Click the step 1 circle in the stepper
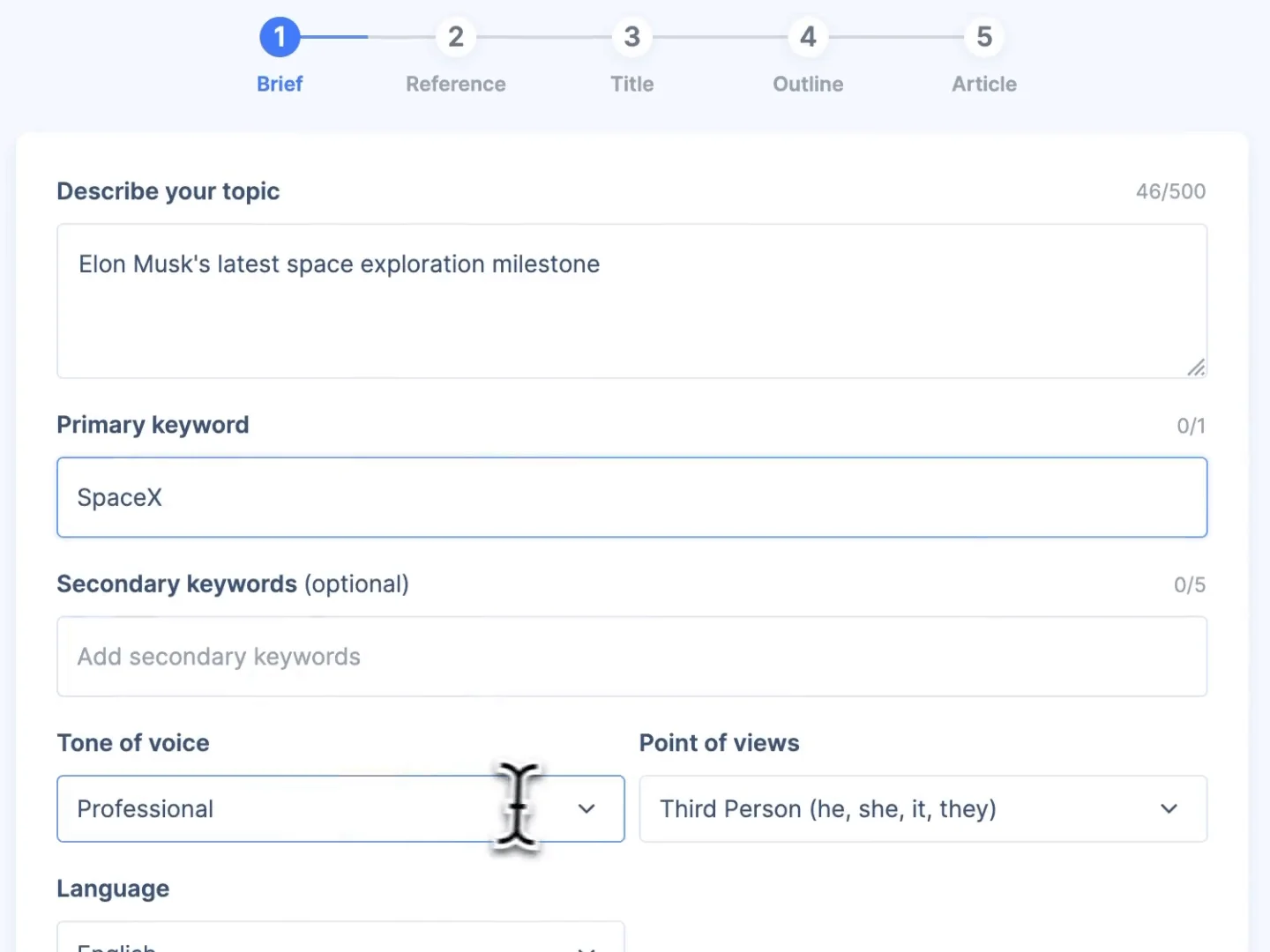The image size is (1270, 952). 280,37
